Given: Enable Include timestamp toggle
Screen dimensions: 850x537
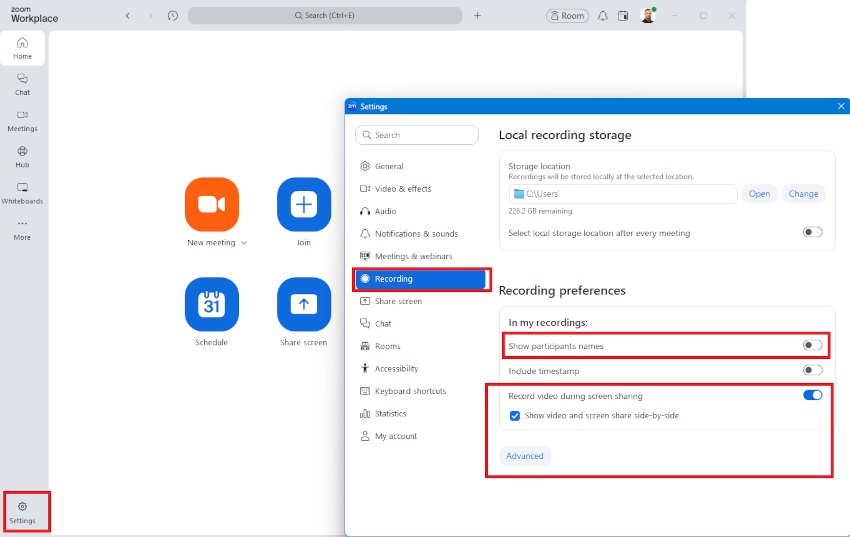Looking at the screenshot, I should pyautogui.click(x=812, y=371).
